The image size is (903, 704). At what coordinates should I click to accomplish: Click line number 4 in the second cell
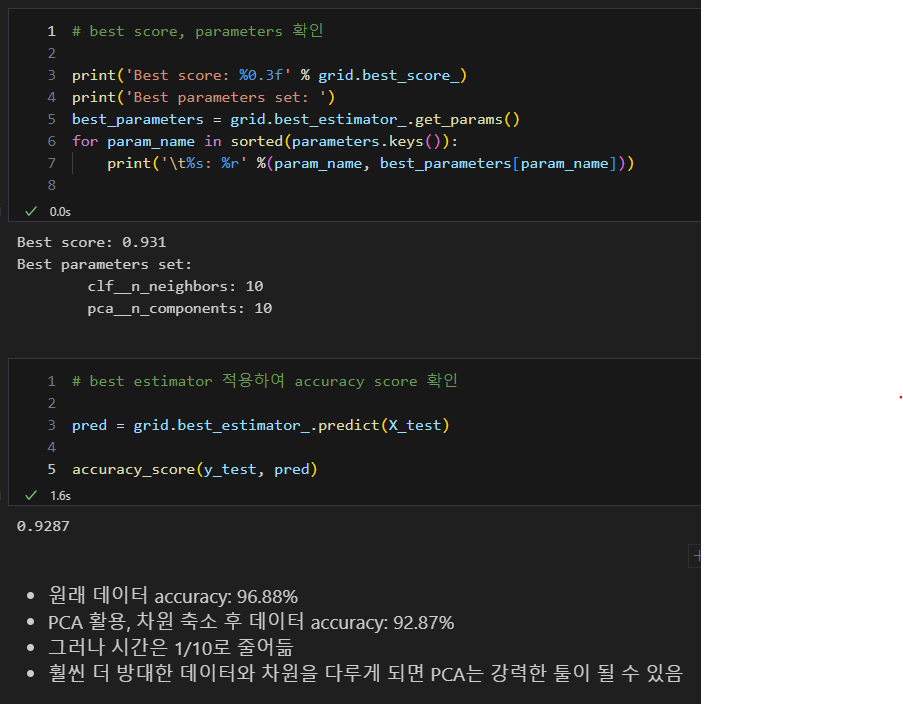(52, 448)
